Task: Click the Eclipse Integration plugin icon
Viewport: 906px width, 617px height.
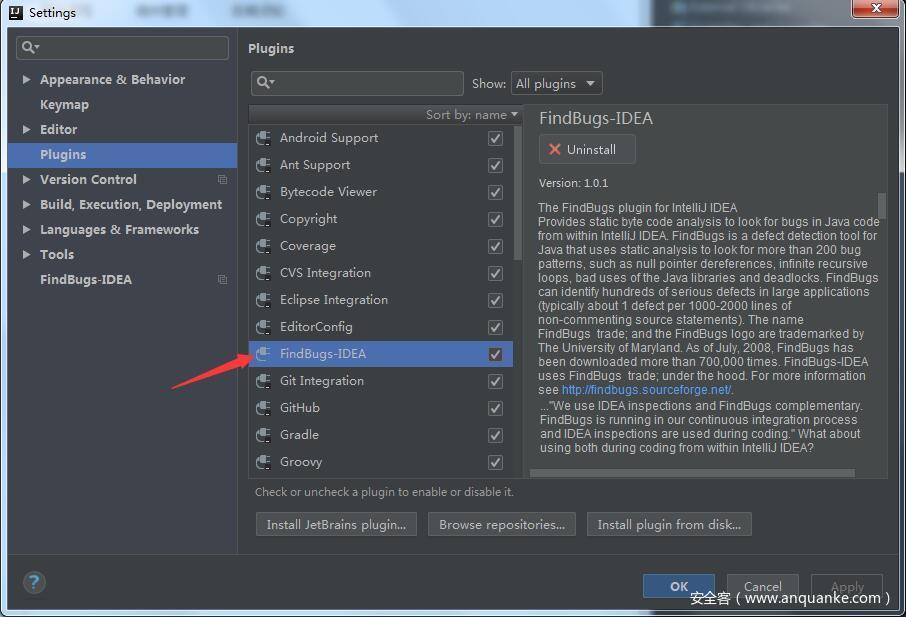Action: (x=263, y=299)
